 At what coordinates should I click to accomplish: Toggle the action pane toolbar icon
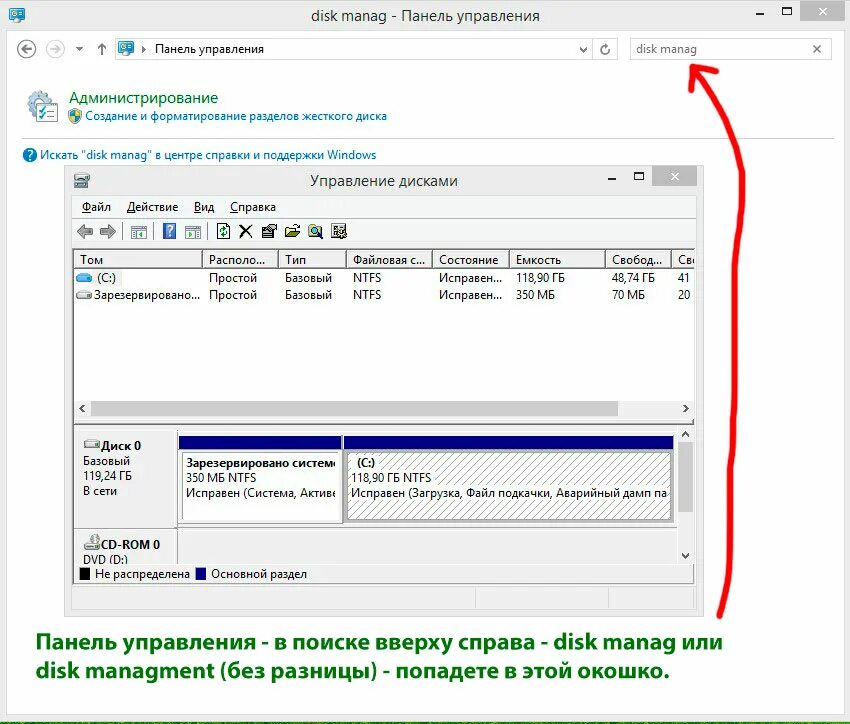(193, 232)
